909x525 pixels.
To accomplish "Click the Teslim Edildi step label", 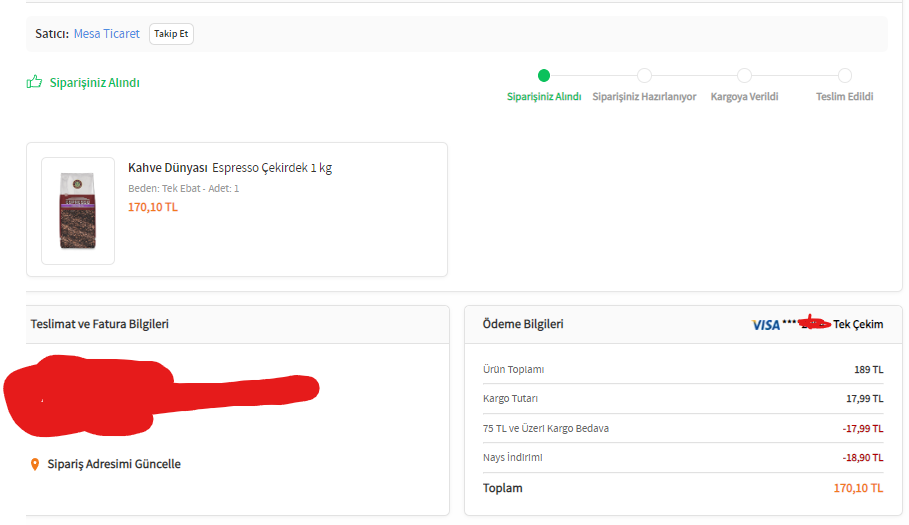I will (845, 97).
